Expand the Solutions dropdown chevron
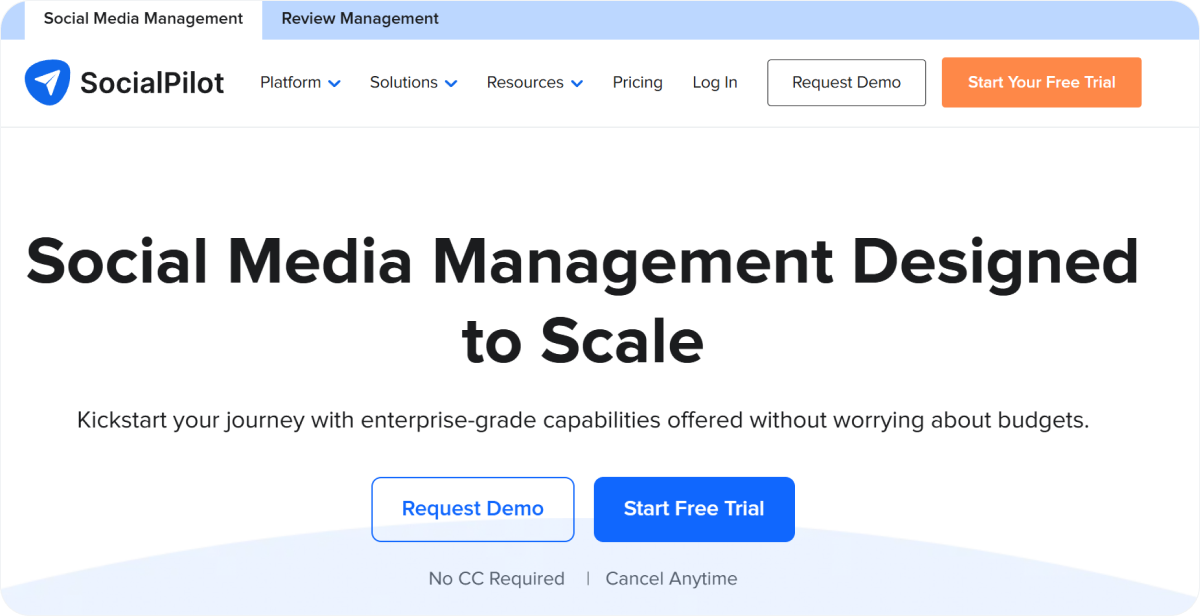Viewport: 1200px width, 616px height. point(451,83)
